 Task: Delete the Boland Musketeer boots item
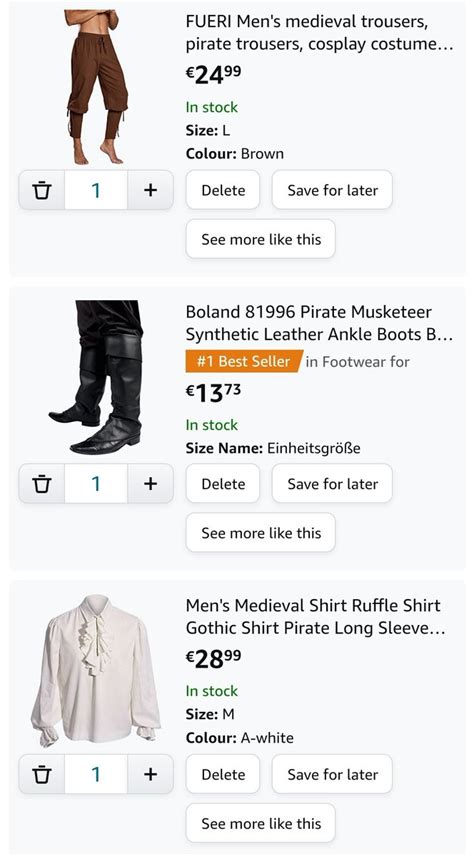[223, 484]
